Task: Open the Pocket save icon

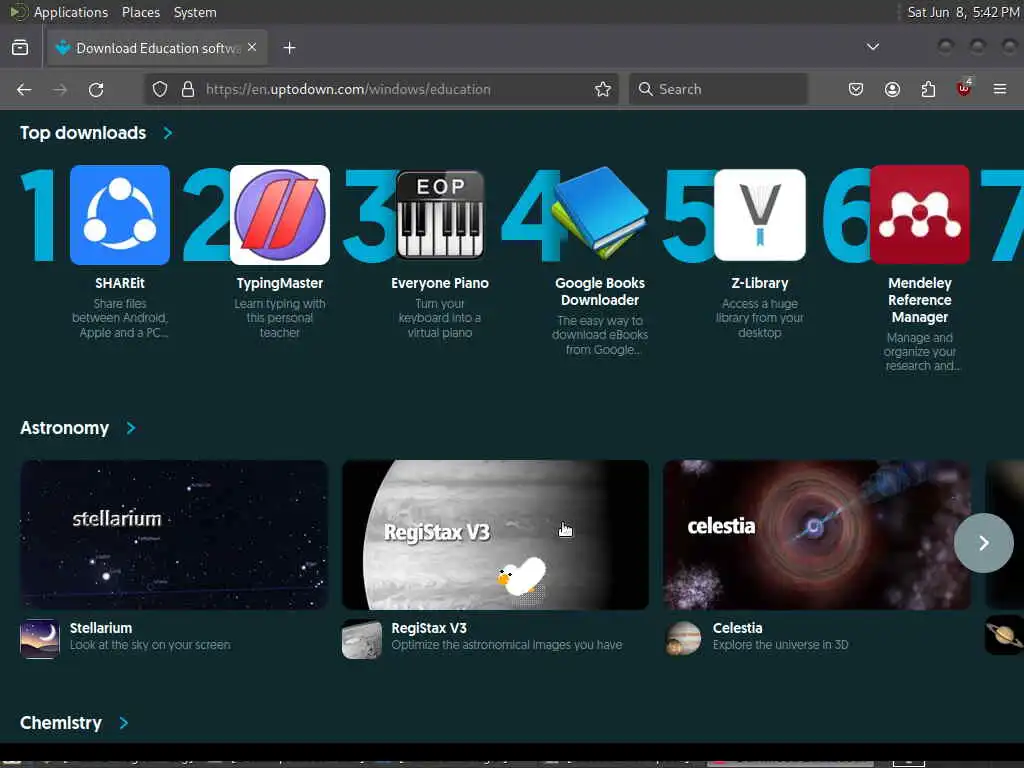Action: [856, 89]
